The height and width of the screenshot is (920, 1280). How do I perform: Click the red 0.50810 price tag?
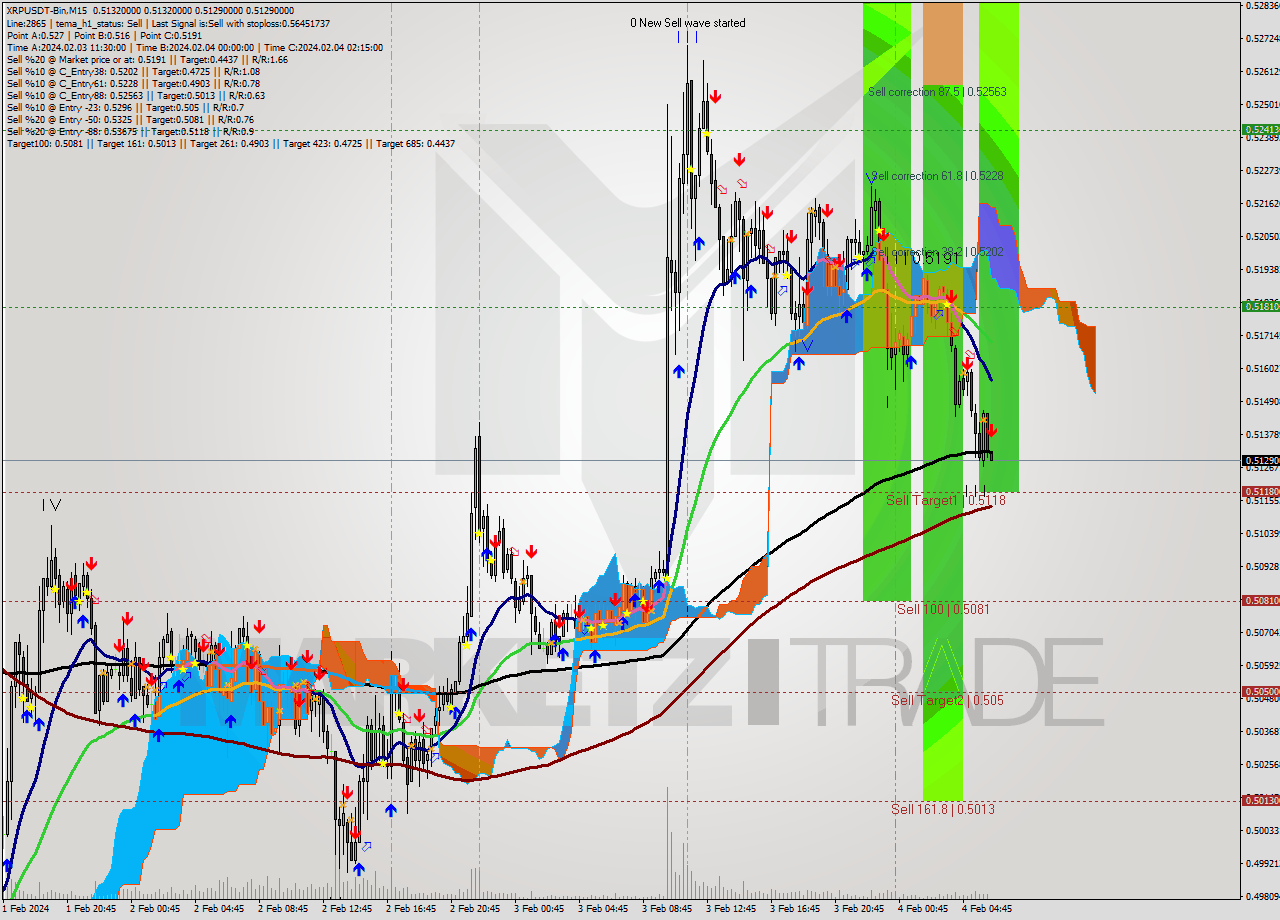tap(1260, 600)
